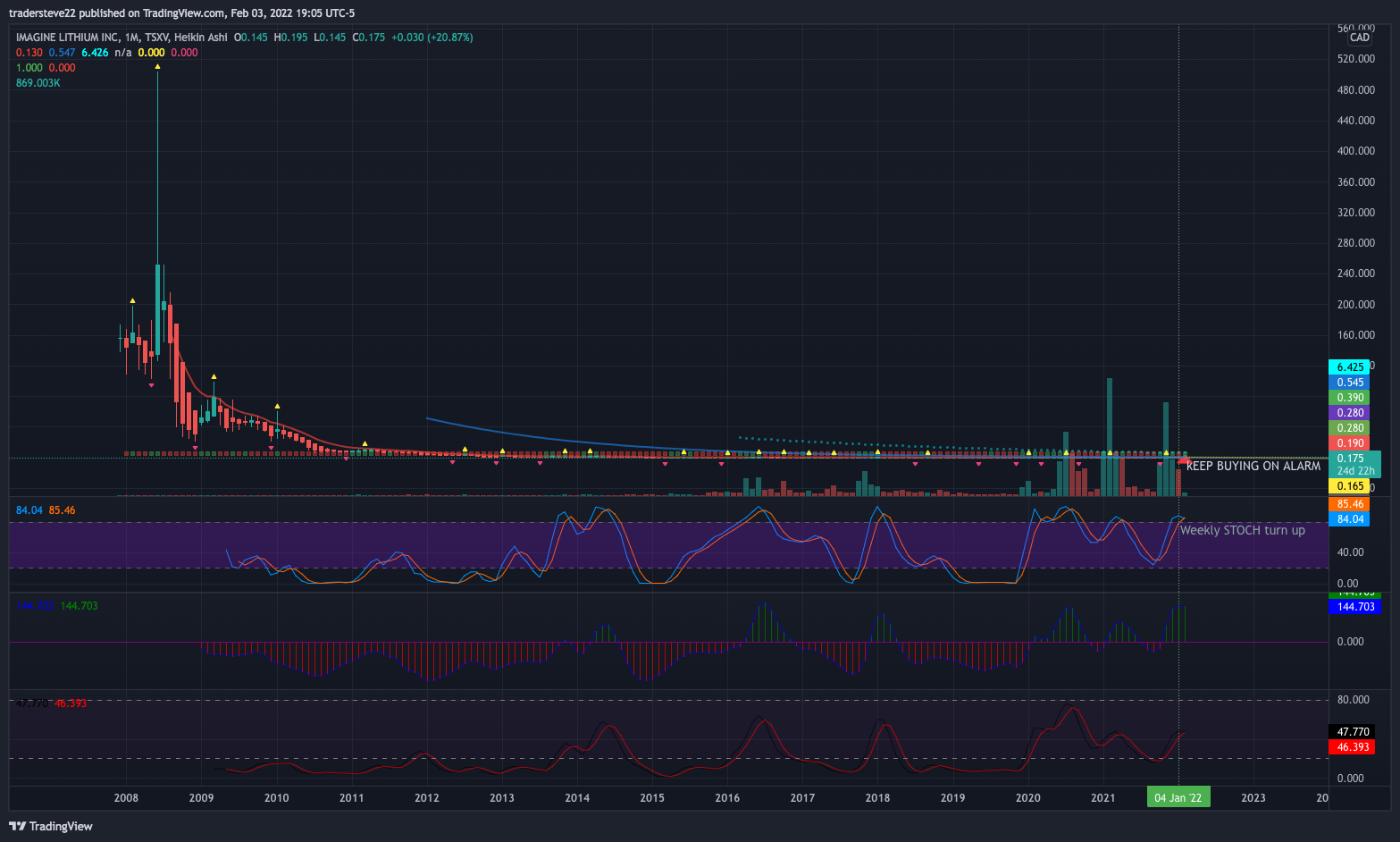Select the 0.280 purple price label
The image size is (1400, 842).
pos(1349,412)
